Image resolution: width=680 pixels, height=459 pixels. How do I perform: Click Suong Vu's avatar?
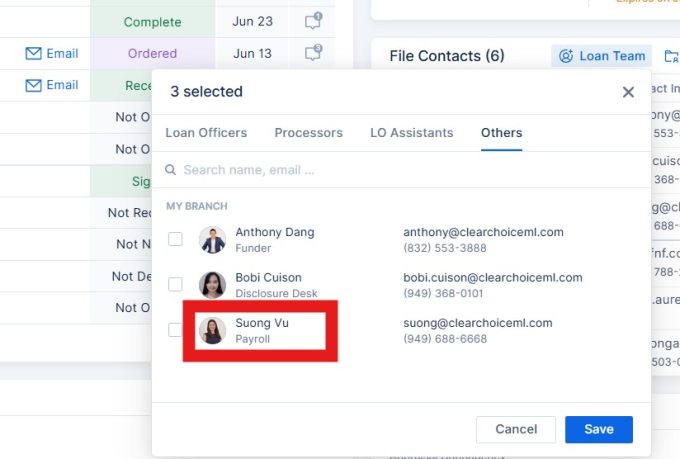[212, 331]
